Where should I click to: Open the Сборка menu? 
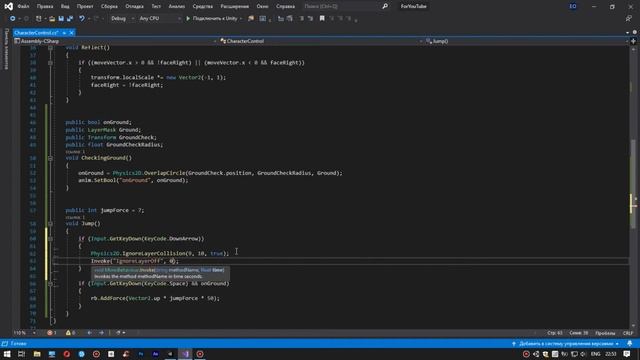109,7
